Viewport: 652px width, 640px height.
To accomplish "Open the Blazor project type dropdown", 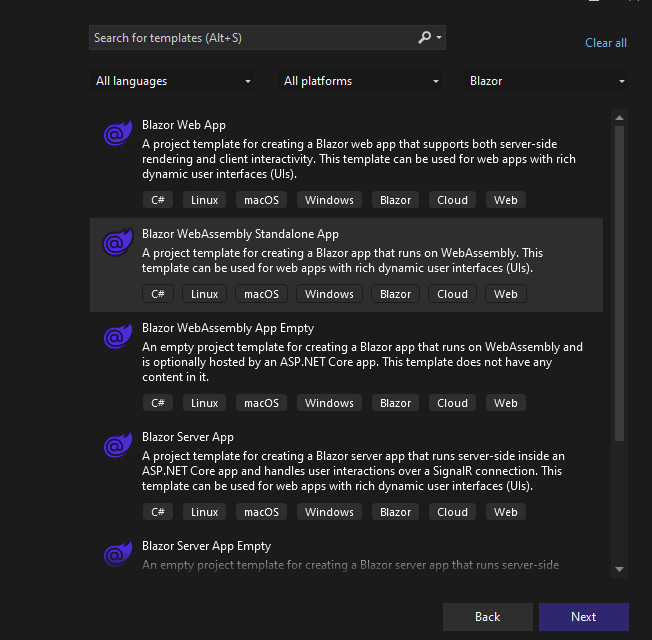I will click(x=548, y=81).
